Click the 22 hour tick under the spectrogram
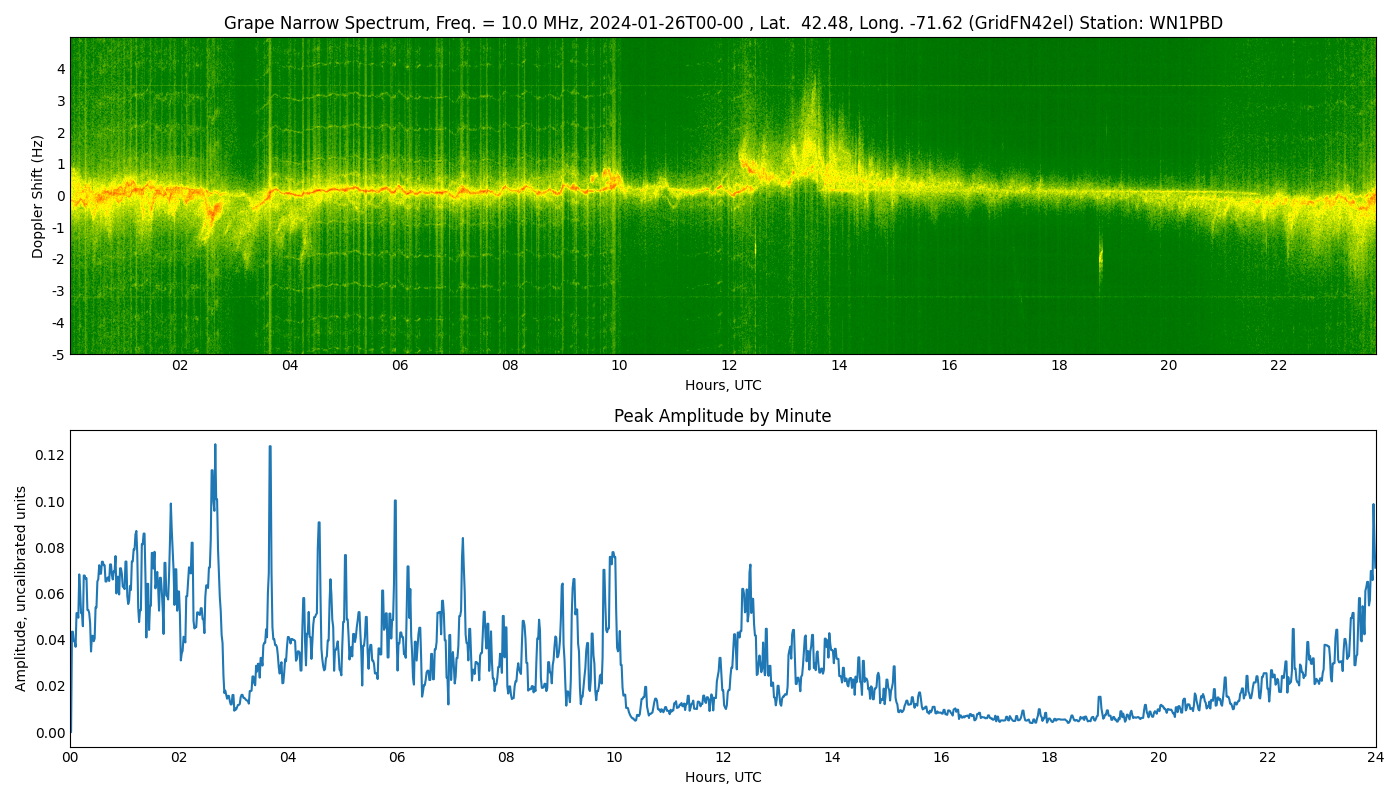Image resolution: width=1400 pixels, height=800 pixels. click(1278, 366)
